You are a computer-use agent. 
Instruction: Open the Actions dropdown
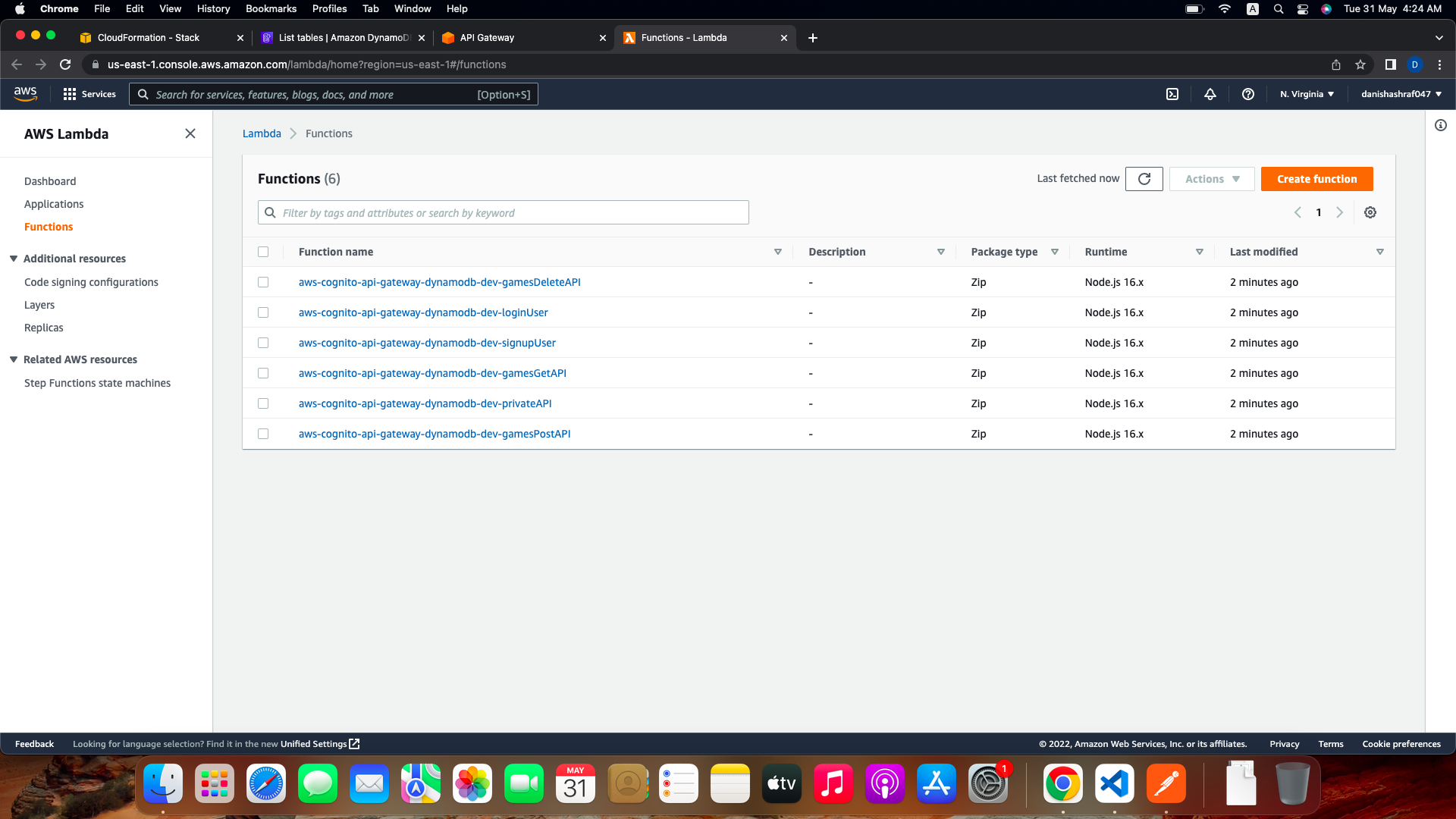tap(1211, 179)
